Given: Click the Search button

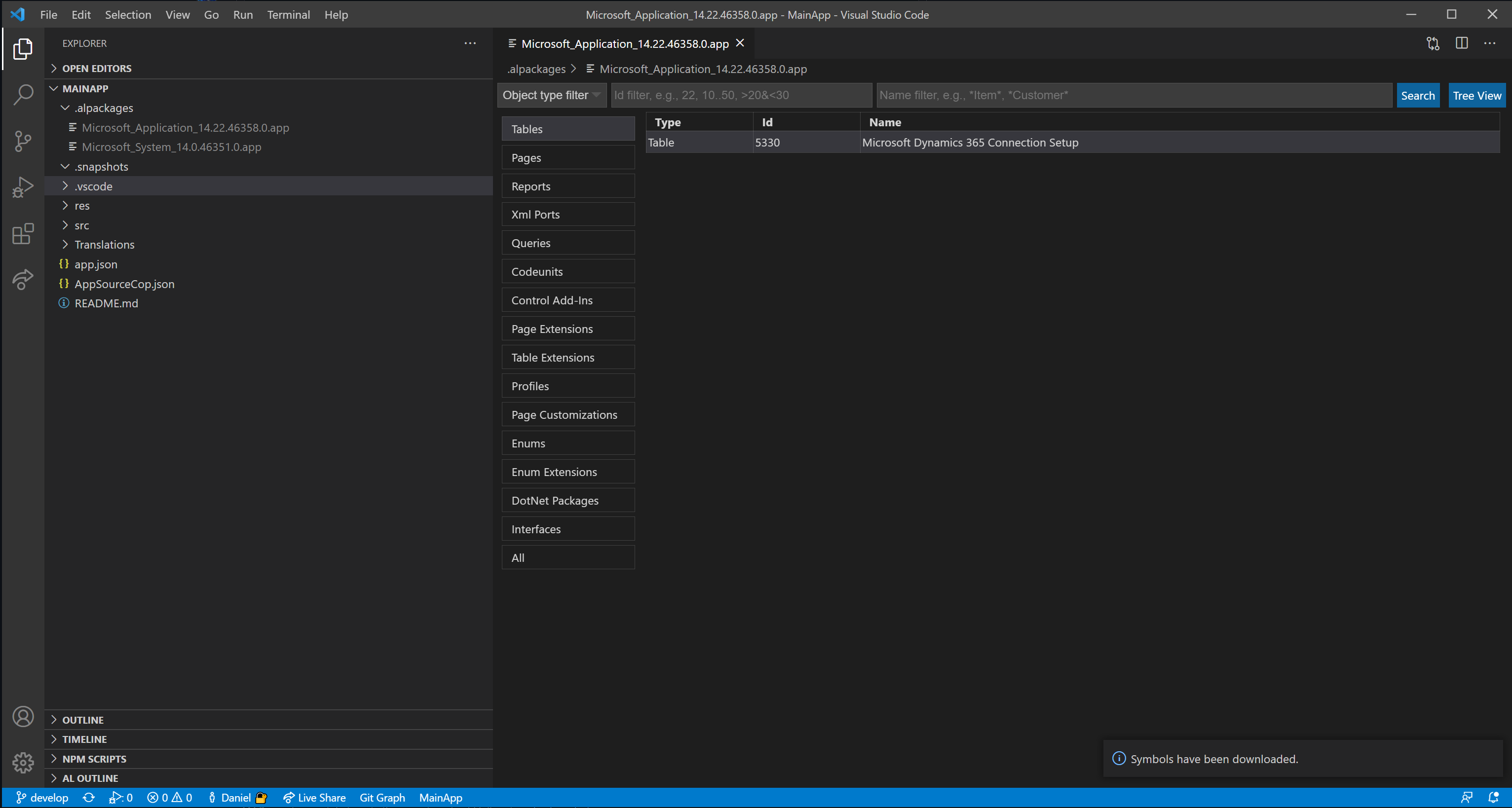Looking at the screenshot, I should click(x=1417, y=95).
